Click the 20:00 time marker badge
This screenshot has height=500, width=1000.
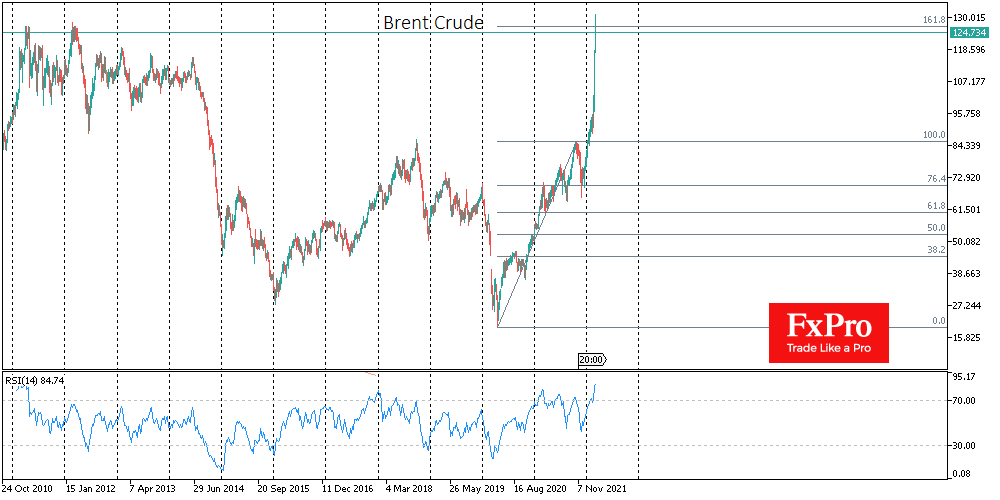click(x=591, y=359)
